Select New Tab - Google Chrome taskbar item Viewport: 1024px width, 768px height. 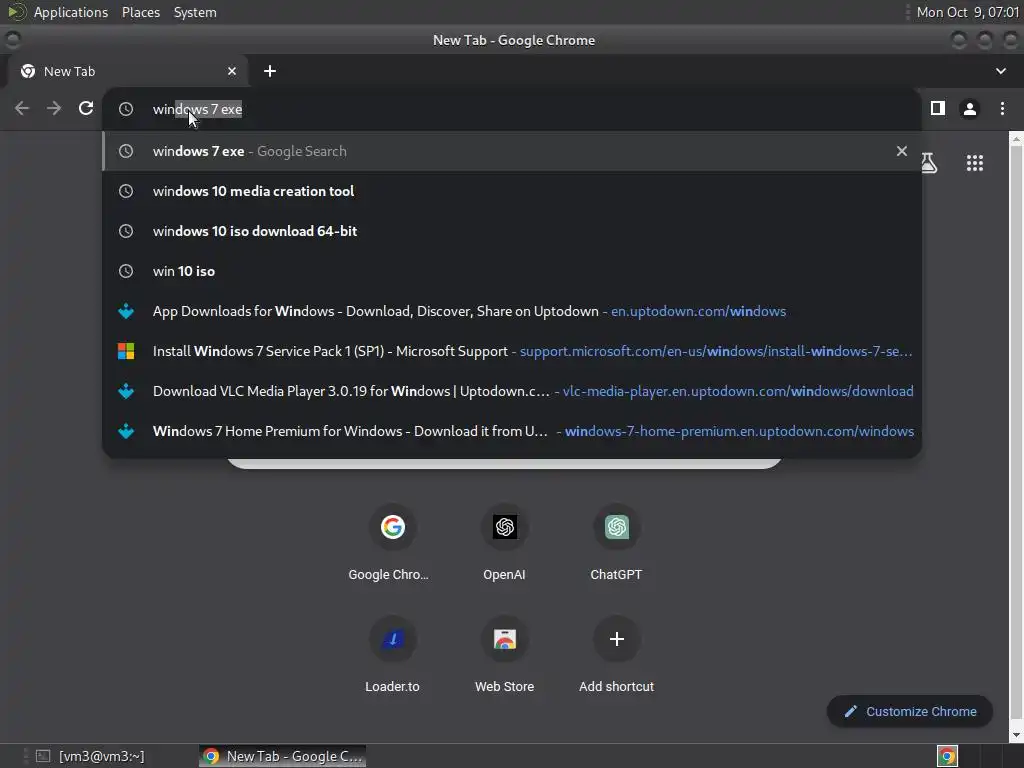282,756
